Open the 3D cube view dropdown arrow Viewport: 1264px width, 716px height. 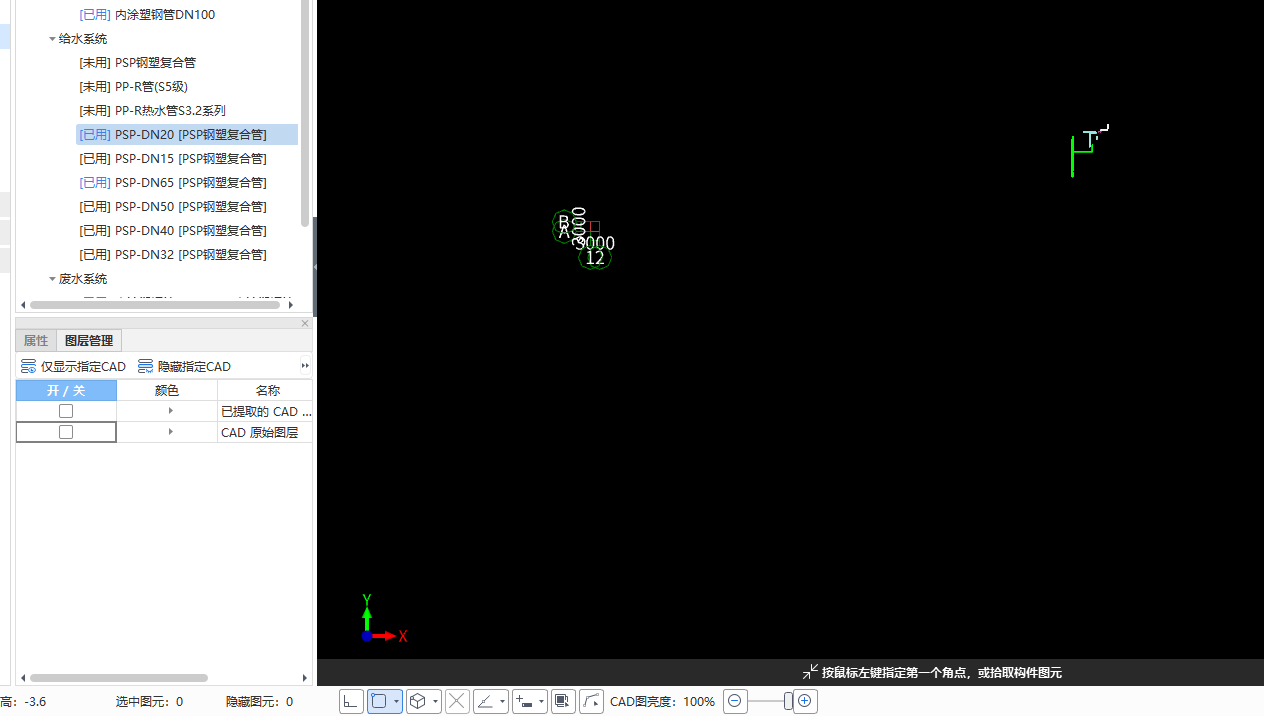(436, 702)
